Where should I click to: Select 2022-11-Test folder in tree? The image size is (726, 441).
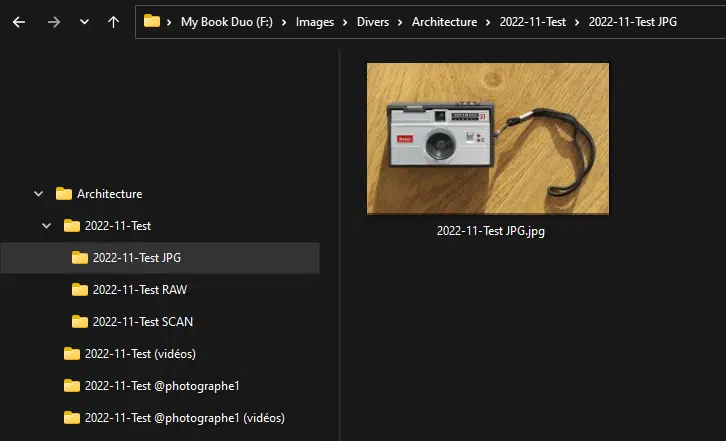coord(118,226)
